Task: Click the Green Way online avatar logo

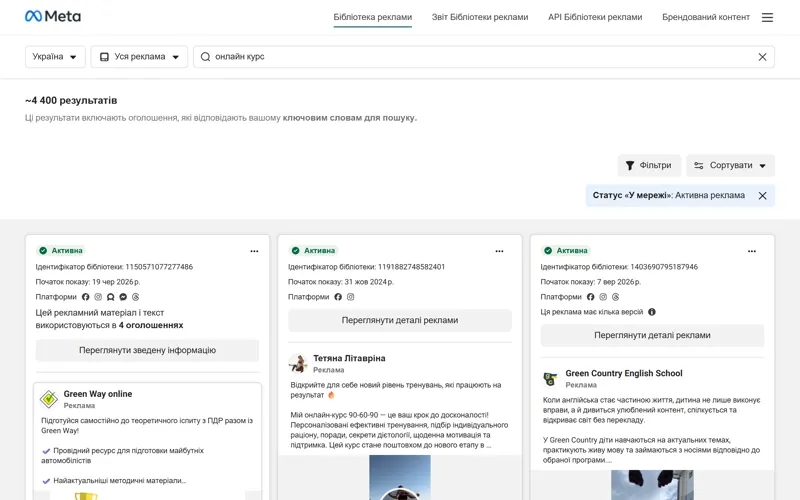Action: (49, 399)
